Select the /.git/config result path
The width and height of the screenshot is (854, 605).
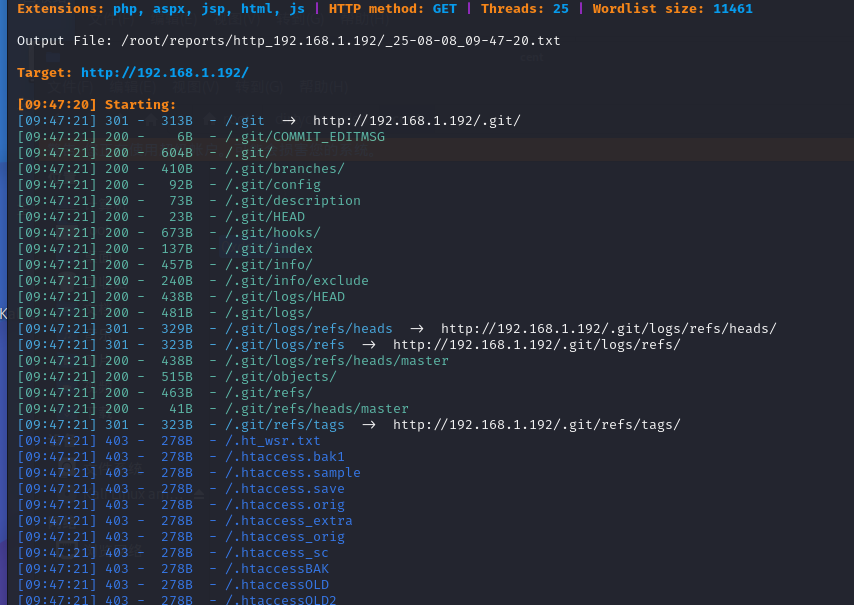(274, 184)
